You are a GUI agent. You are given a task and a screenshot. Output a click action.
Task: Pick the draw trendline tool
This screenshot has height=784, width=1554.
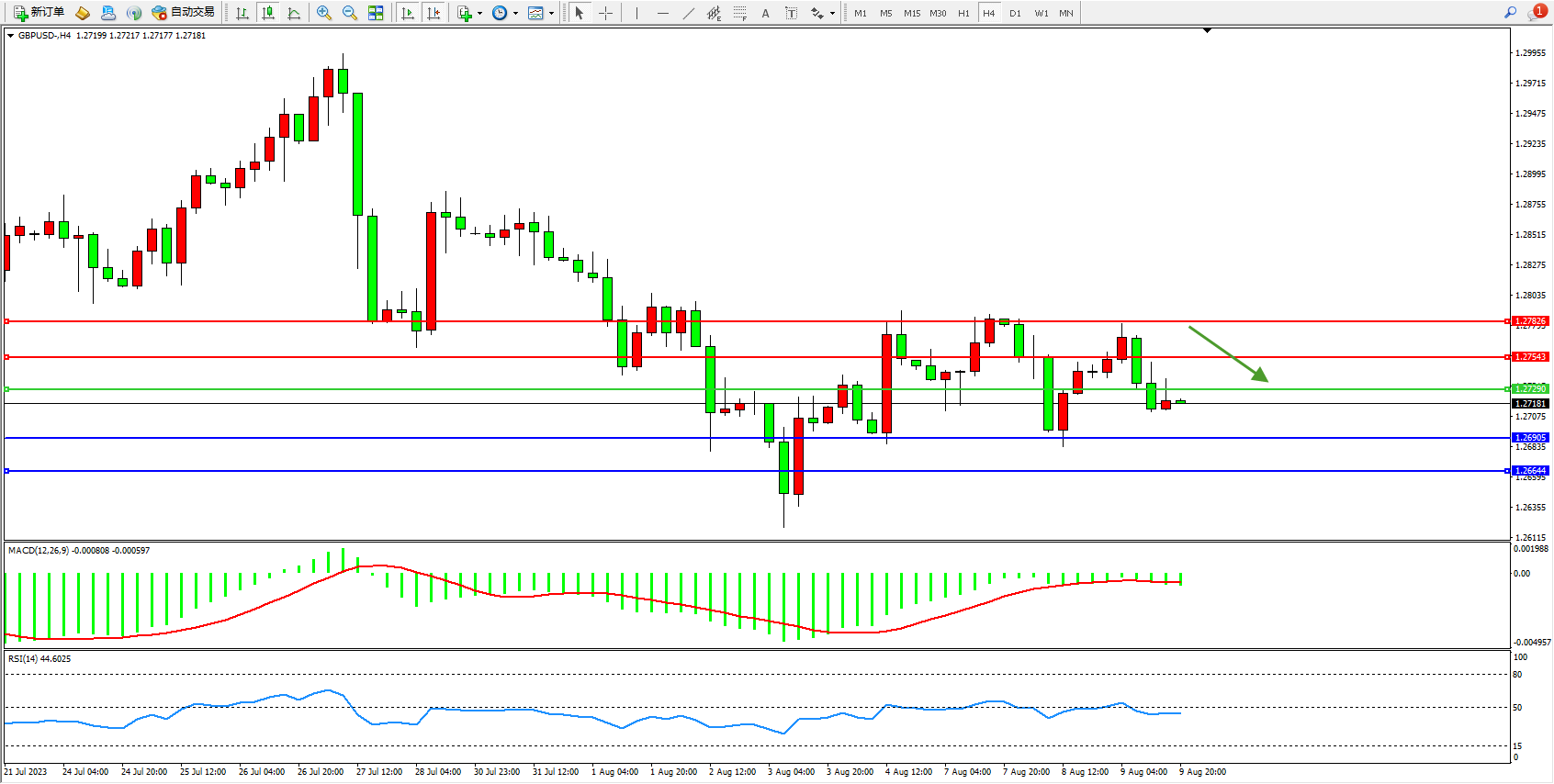tap(689, 13)
